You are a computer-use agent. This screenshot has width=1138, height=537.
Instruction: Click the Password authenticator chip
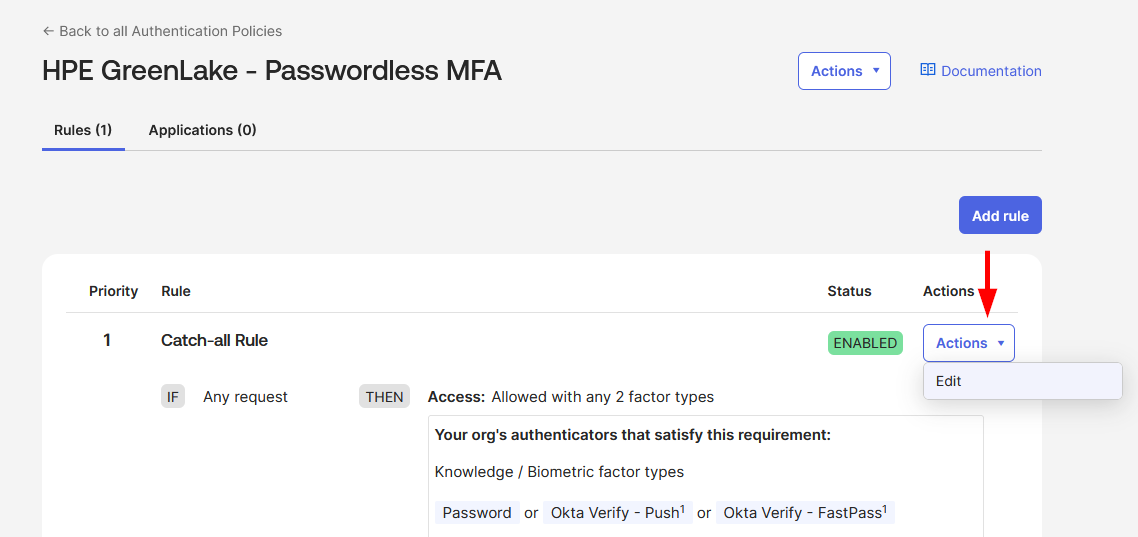click(x=477, y=513)
